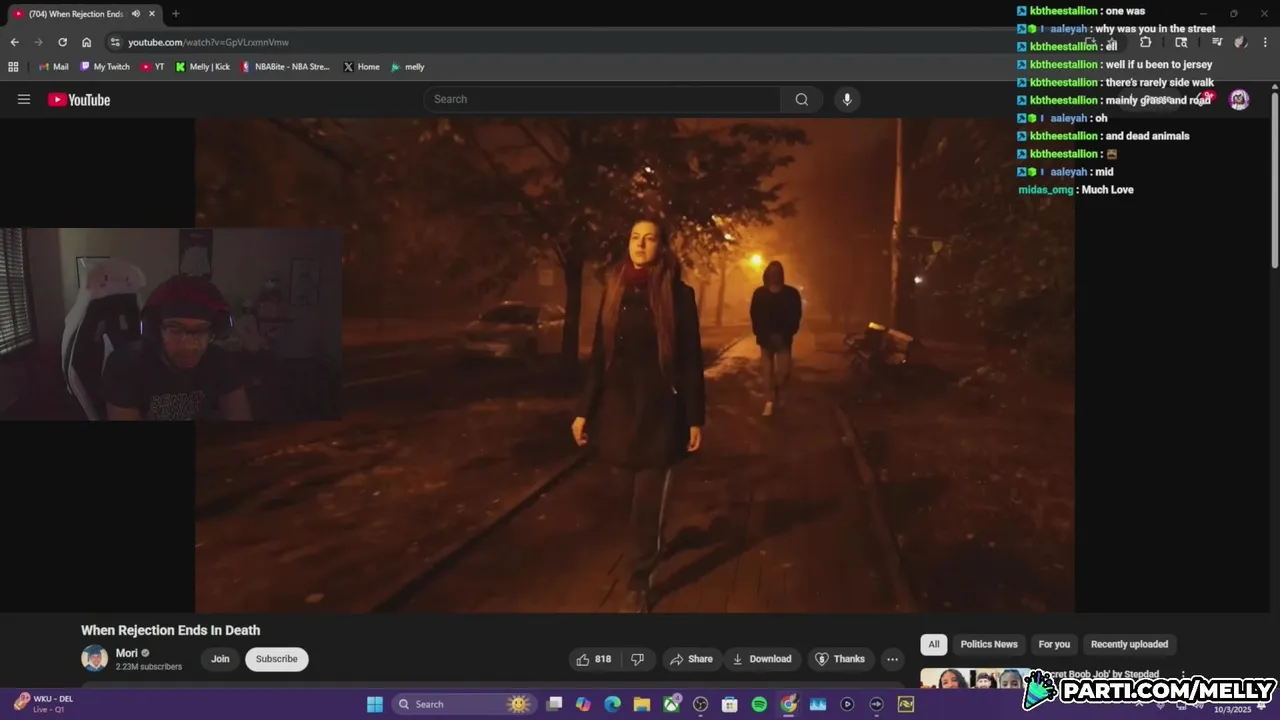Select the All filter chip
Image resolution: width=1280 pixels, height=720 pixels.
(933, 644)
